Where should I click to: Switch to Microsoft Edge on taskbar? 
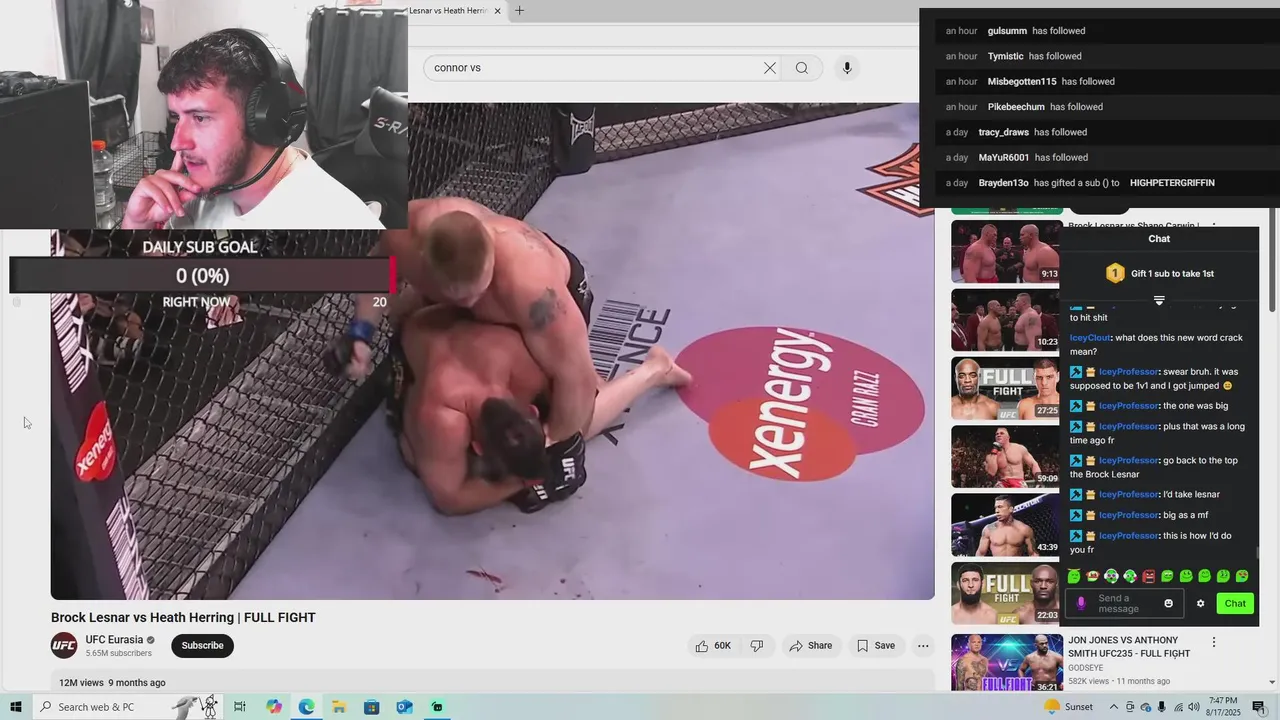(x=306, y=707)
